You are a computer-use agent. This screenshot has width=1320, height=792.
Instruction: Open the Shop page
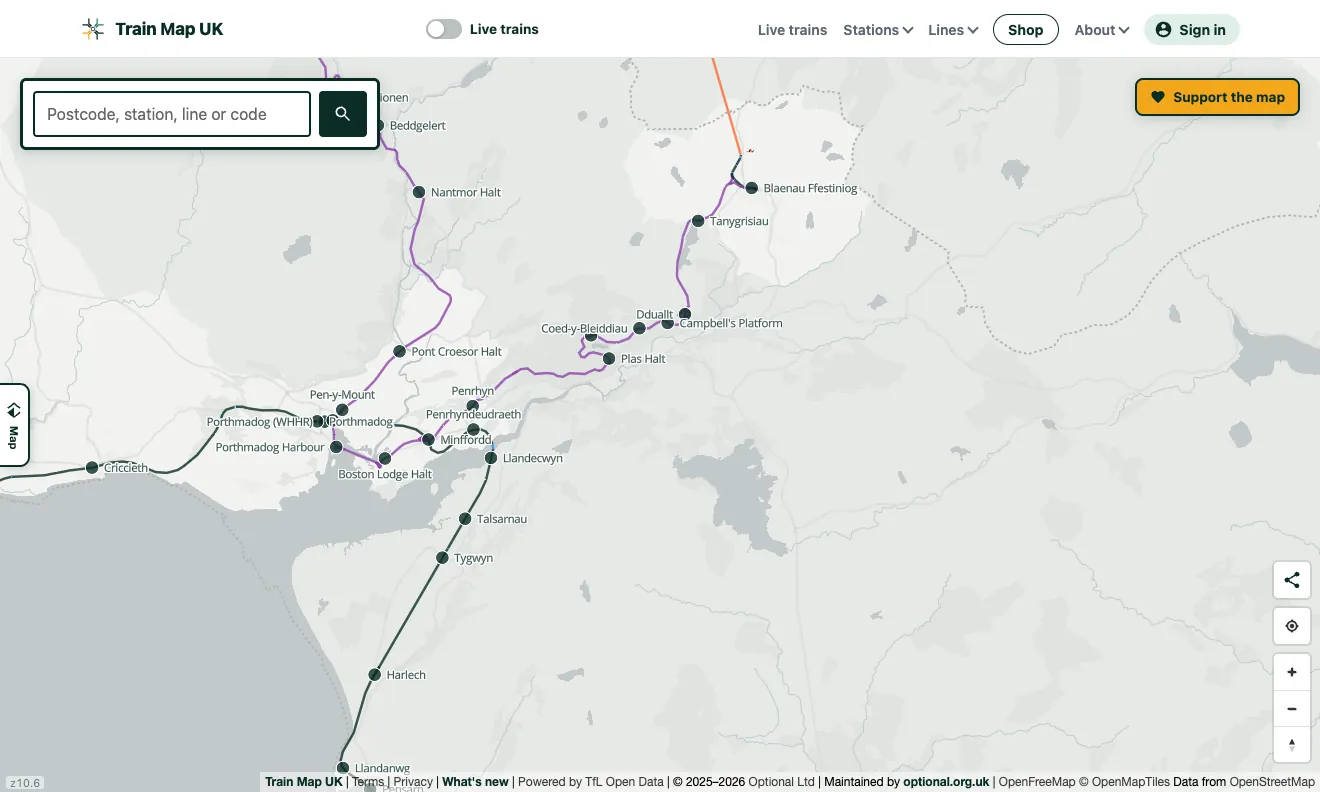click(1025, 30)
